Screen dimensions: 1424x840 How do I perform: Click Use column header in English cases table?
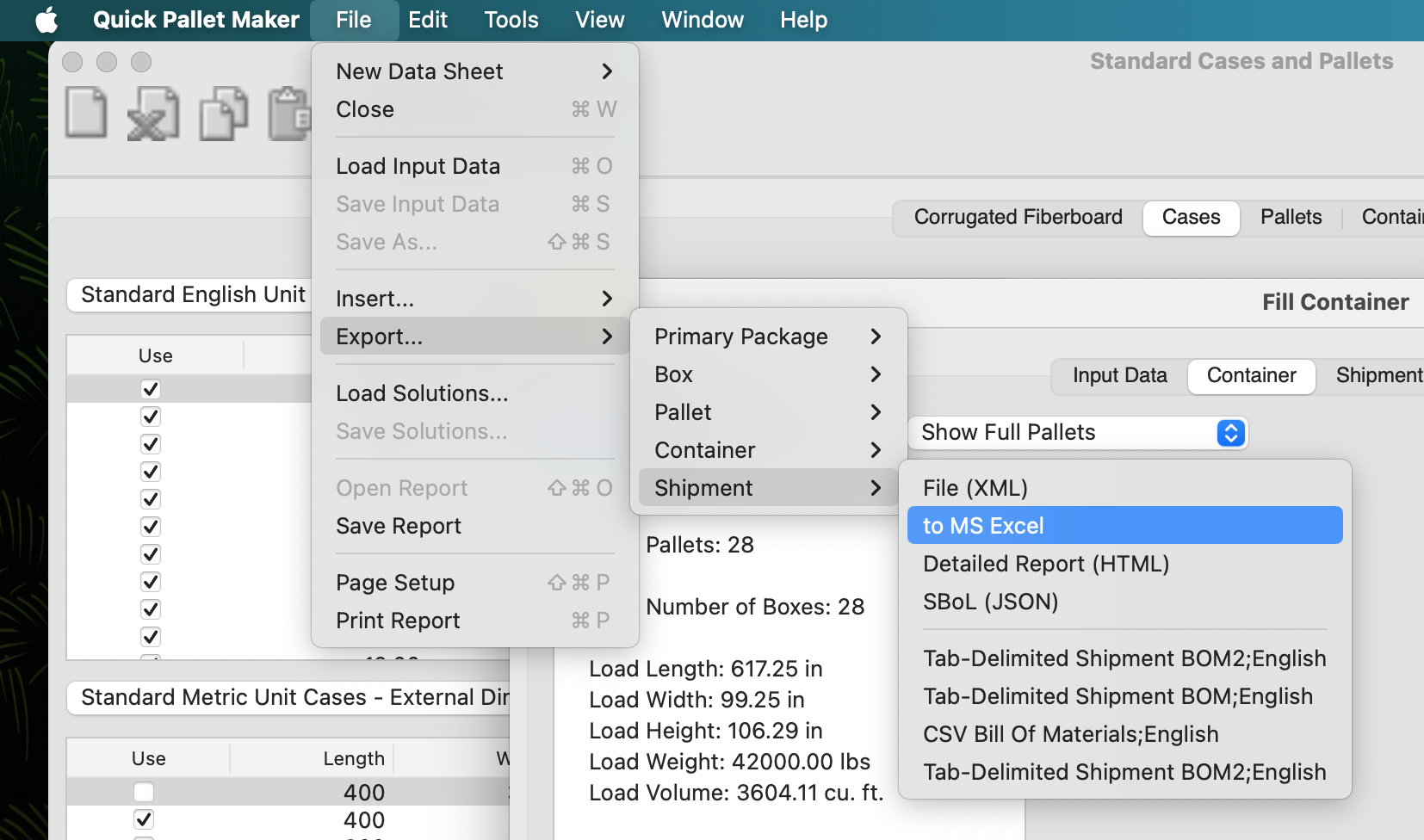pos(156,356)
